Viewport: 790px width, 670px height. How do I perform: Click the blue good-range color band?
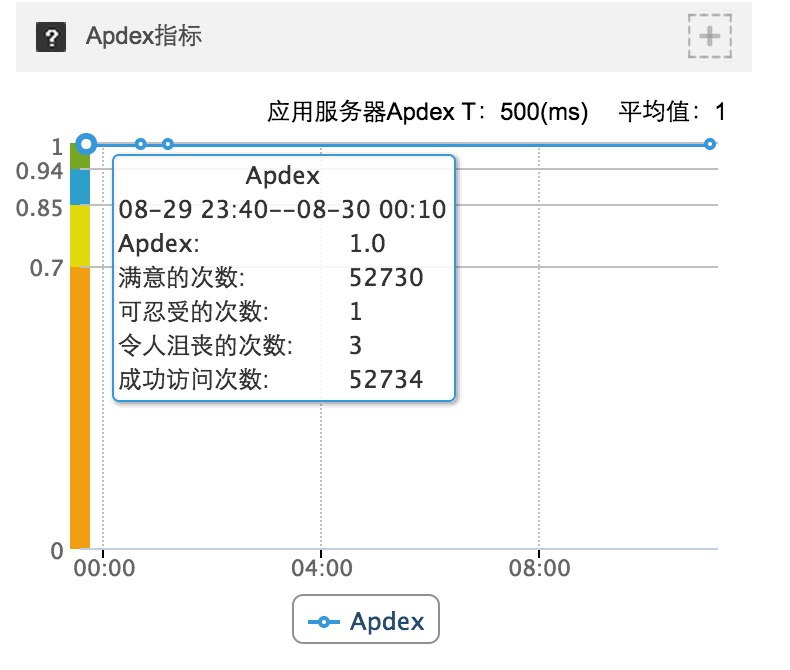(80, 187)
